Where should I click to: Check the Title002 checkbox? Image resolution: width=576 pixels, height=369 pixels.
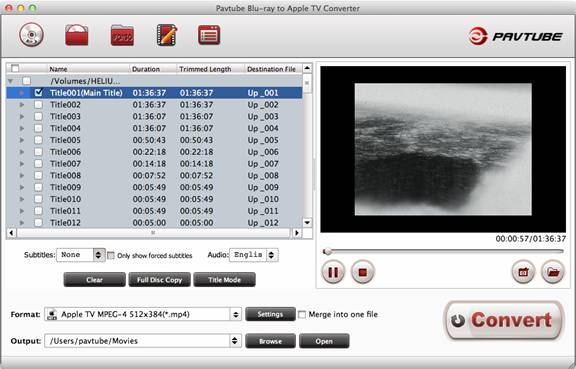pyautogui.click(x=38, y=105)
